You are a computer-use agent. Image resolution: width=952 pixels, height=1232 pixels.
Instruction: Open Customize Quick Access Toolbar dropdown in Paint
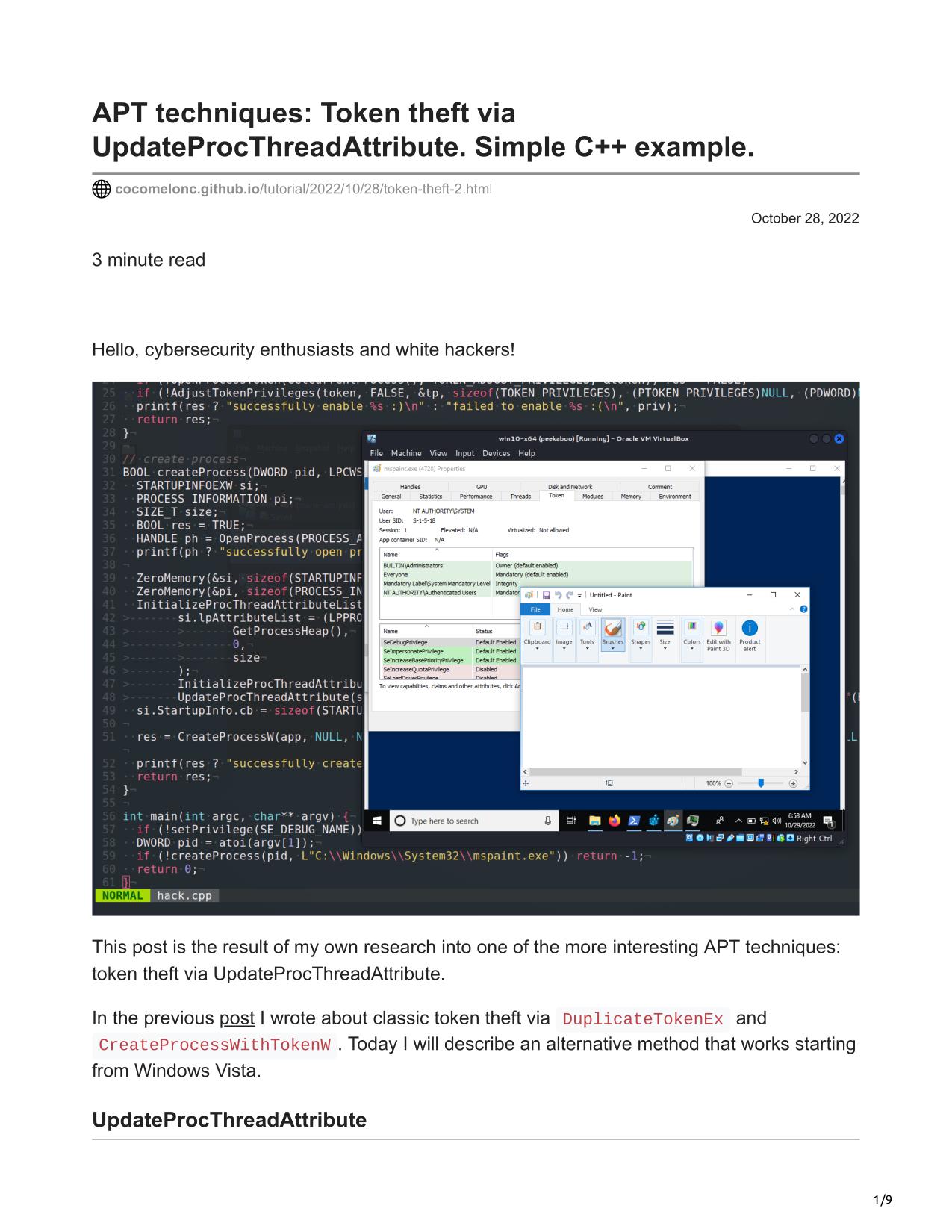click(x=579, y=595)
